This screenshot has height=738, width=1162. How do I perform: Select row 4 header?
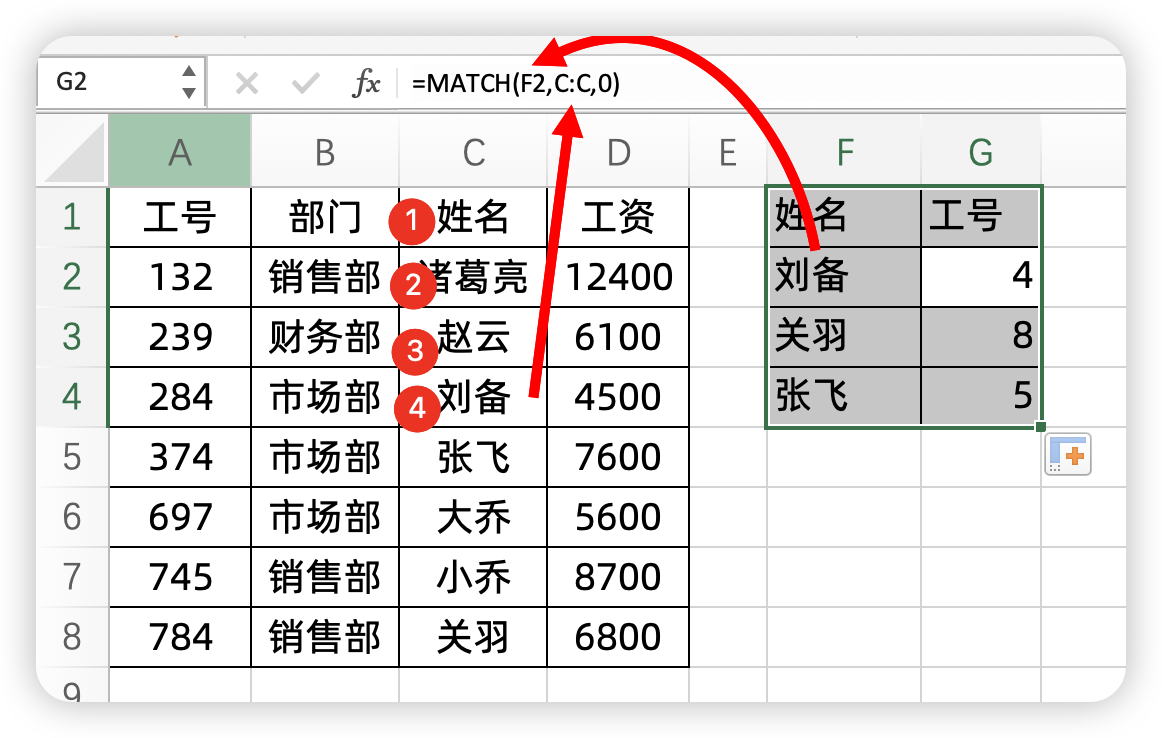[x=72, y=397]
